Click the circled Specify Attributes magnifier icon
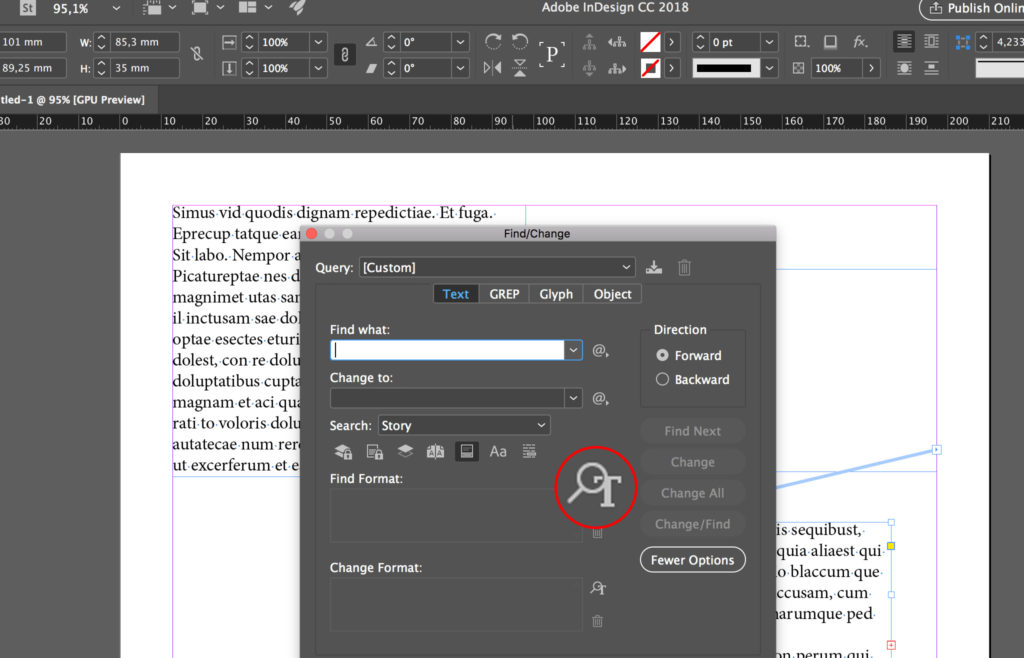1024x658 pixels. coord(596,487)
